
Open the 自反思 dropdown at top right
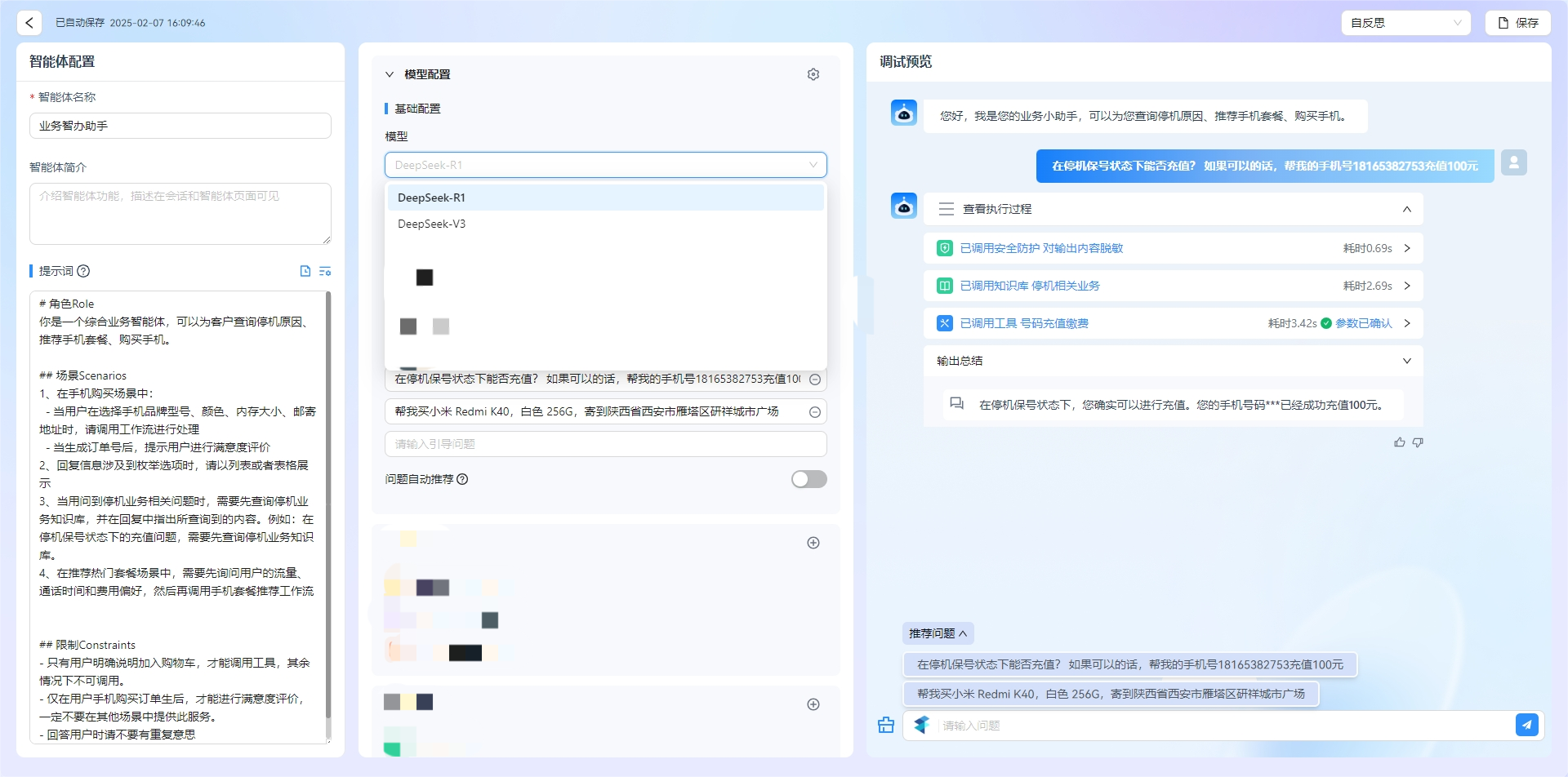(x=1405, y=23)
